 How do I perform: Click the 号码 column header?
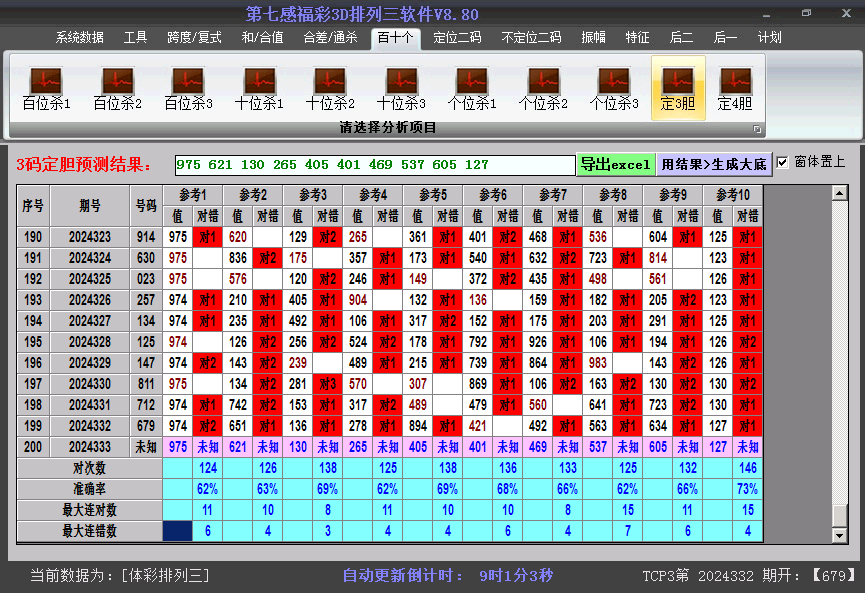[146, 206]
